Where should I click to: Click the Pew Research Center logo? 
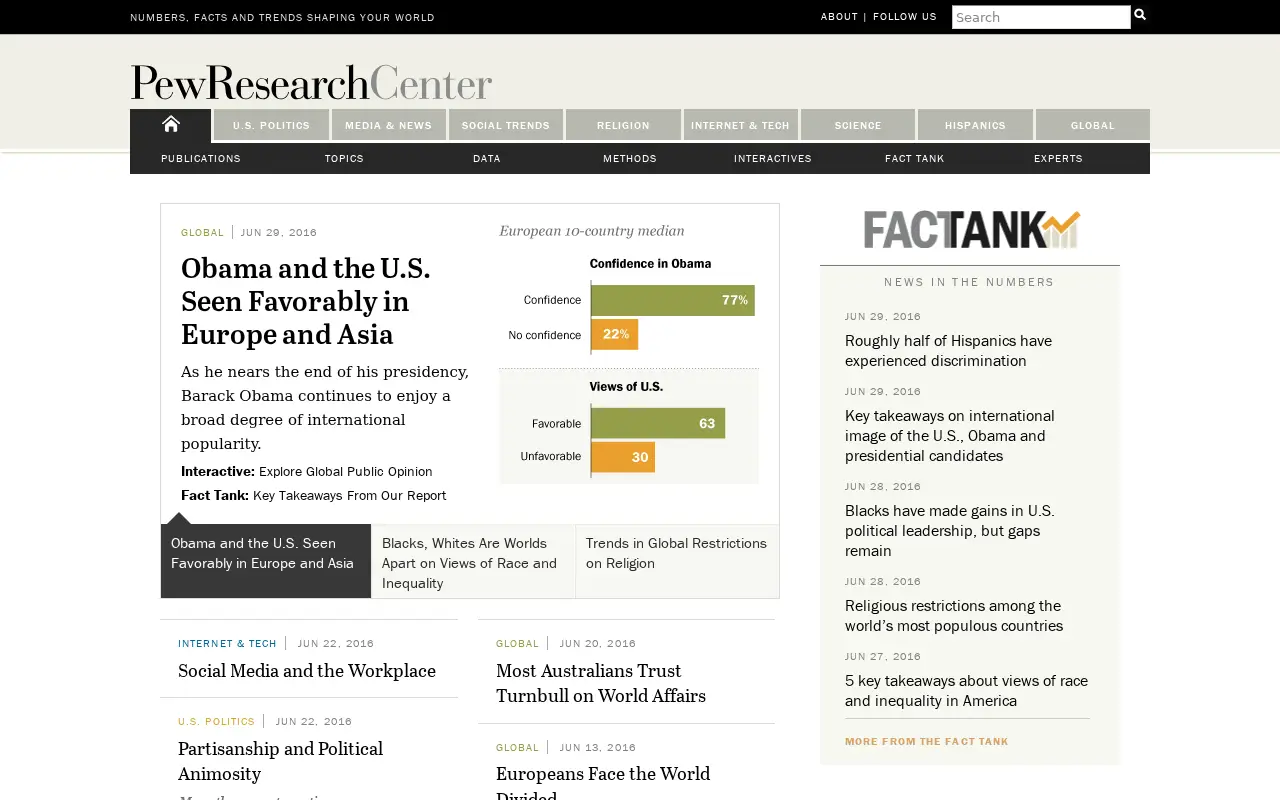pos(311,82)
